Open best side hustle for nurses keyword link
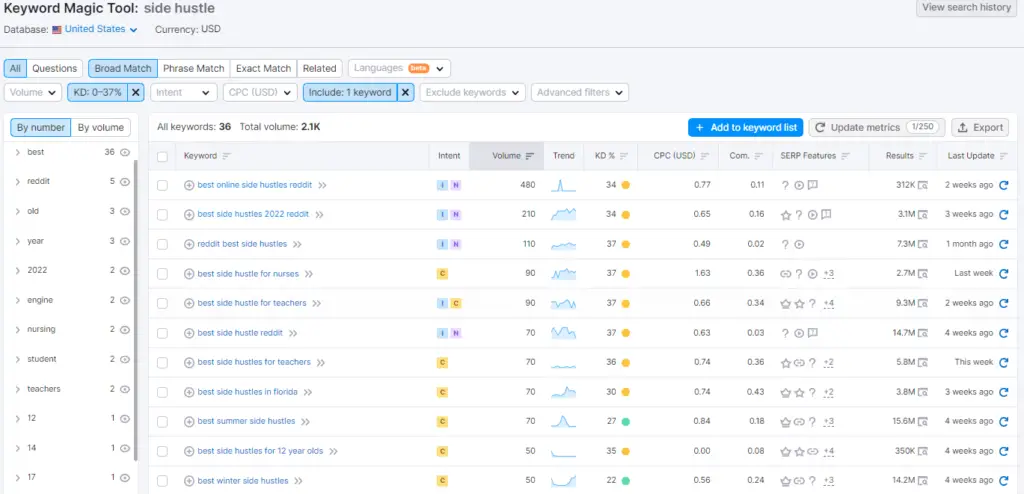This screenshot has height=494, width=1024. pyautogui.click(x=248, y=274)
